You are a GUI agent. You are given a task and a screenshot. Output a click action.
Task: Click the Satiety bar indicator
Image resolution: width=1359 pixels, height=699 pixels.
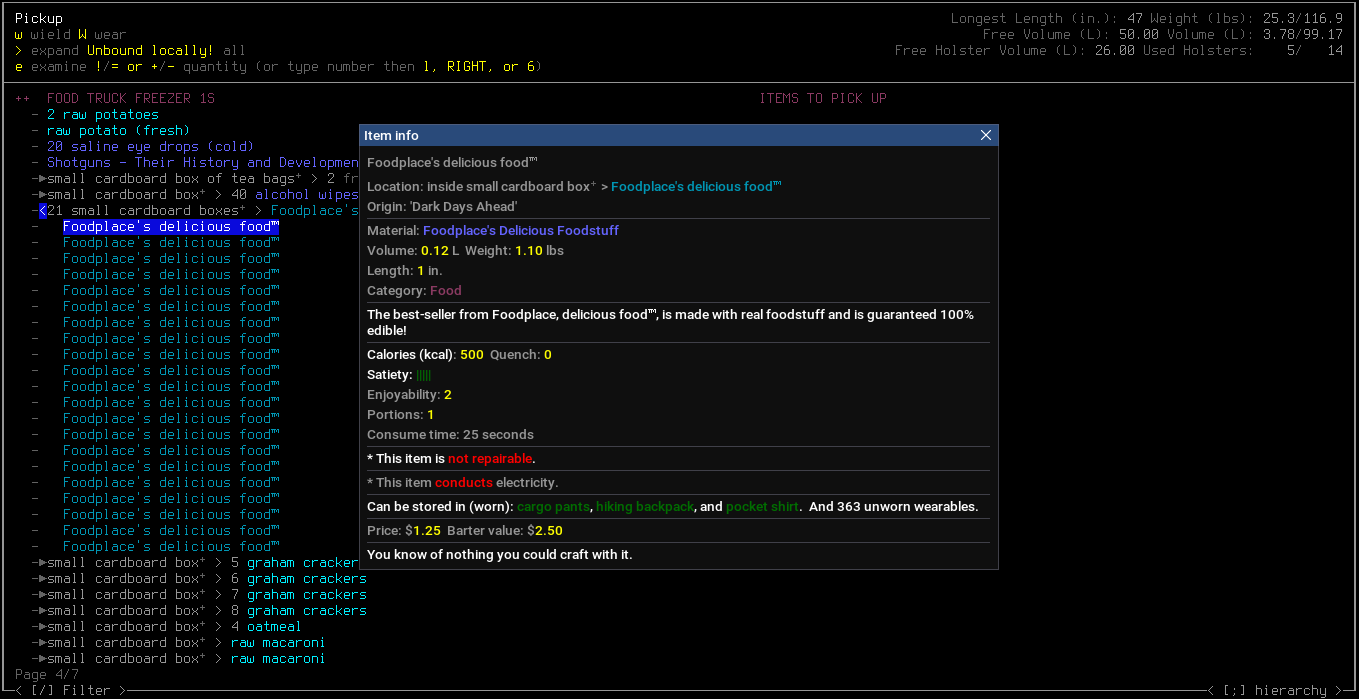(x=424, y=375)
